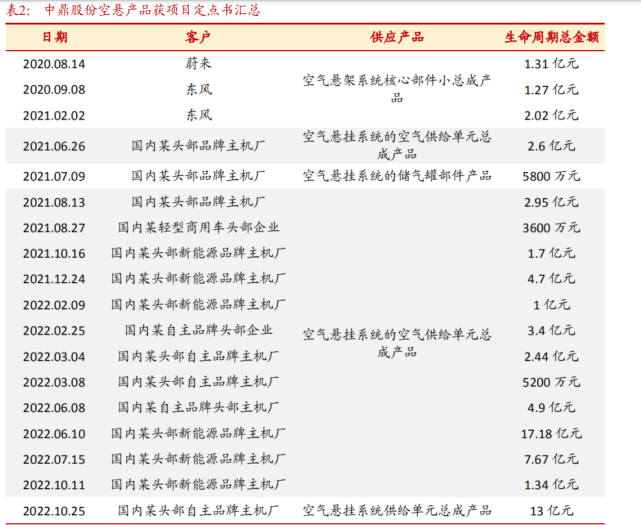The height and width of the screenshot is (525, 641).
Task: Click the amount 1.7 亿元
Action: pyautogui.click(x=551, y=254)
